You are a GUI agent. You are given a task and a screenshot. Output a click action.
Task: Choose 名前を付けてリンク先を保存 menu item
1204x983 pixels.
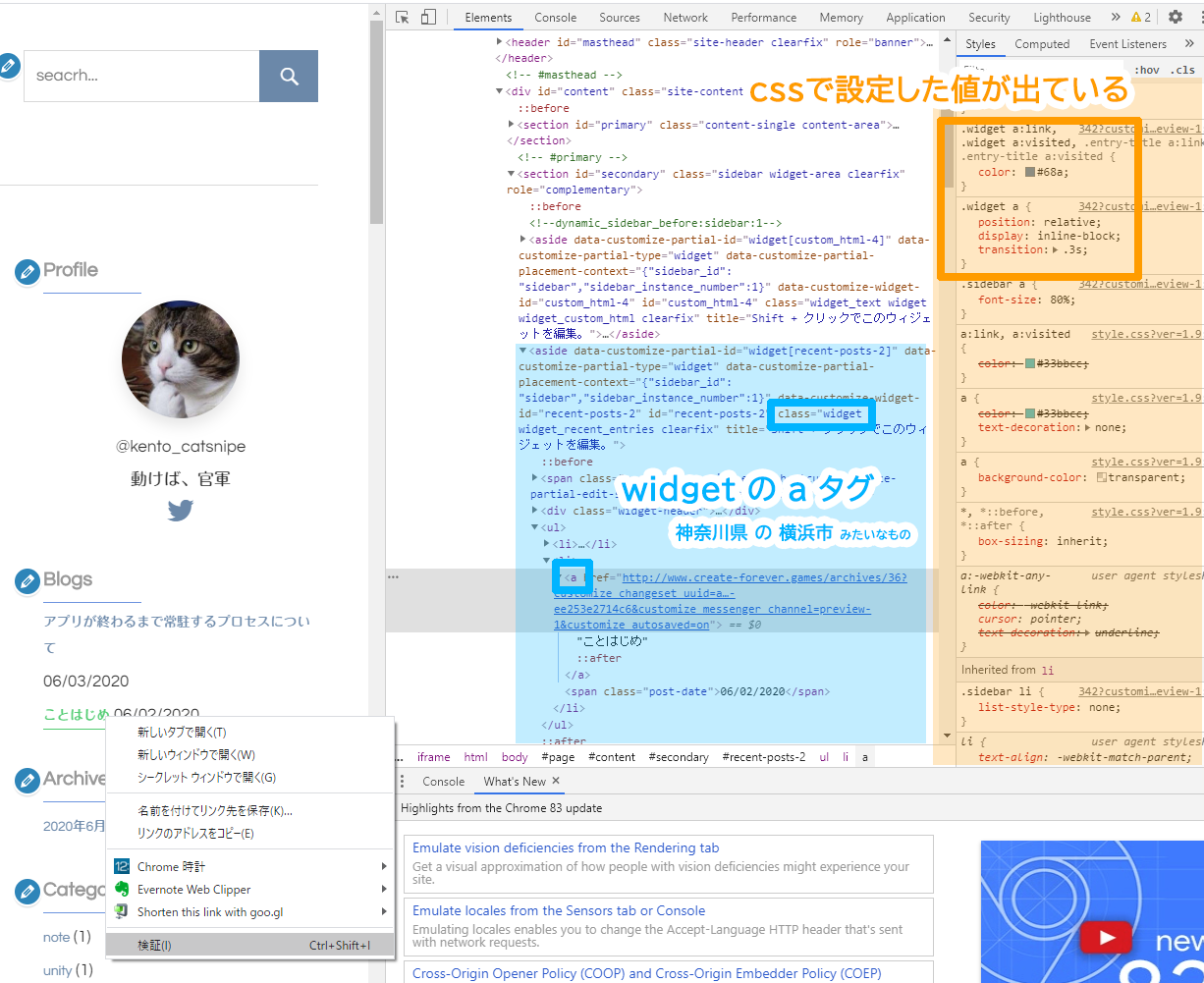pyautogui.click(x=249, y=811)
